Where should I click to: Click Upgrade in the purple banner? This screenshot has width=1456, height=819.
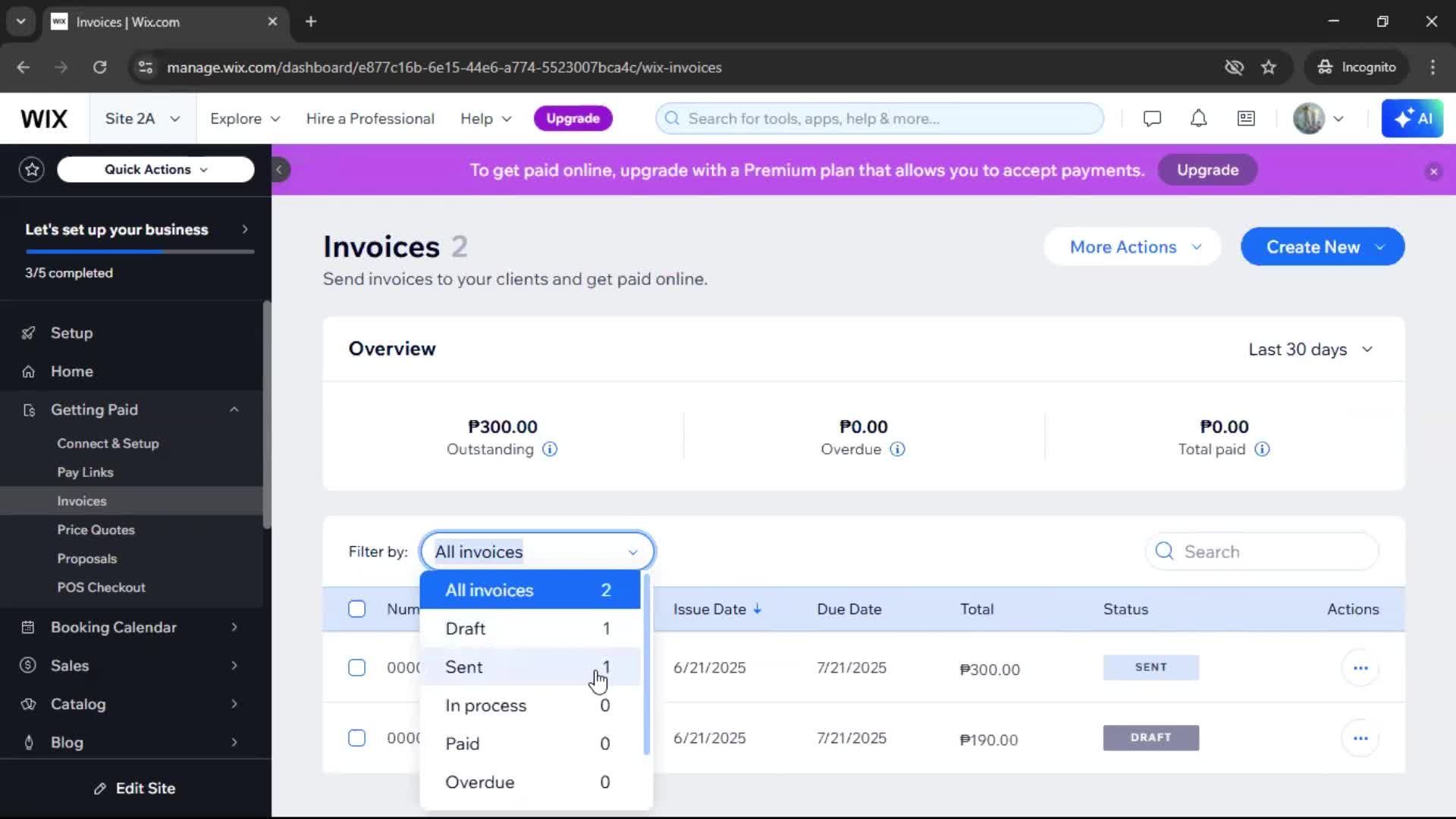click(1207, 170)
